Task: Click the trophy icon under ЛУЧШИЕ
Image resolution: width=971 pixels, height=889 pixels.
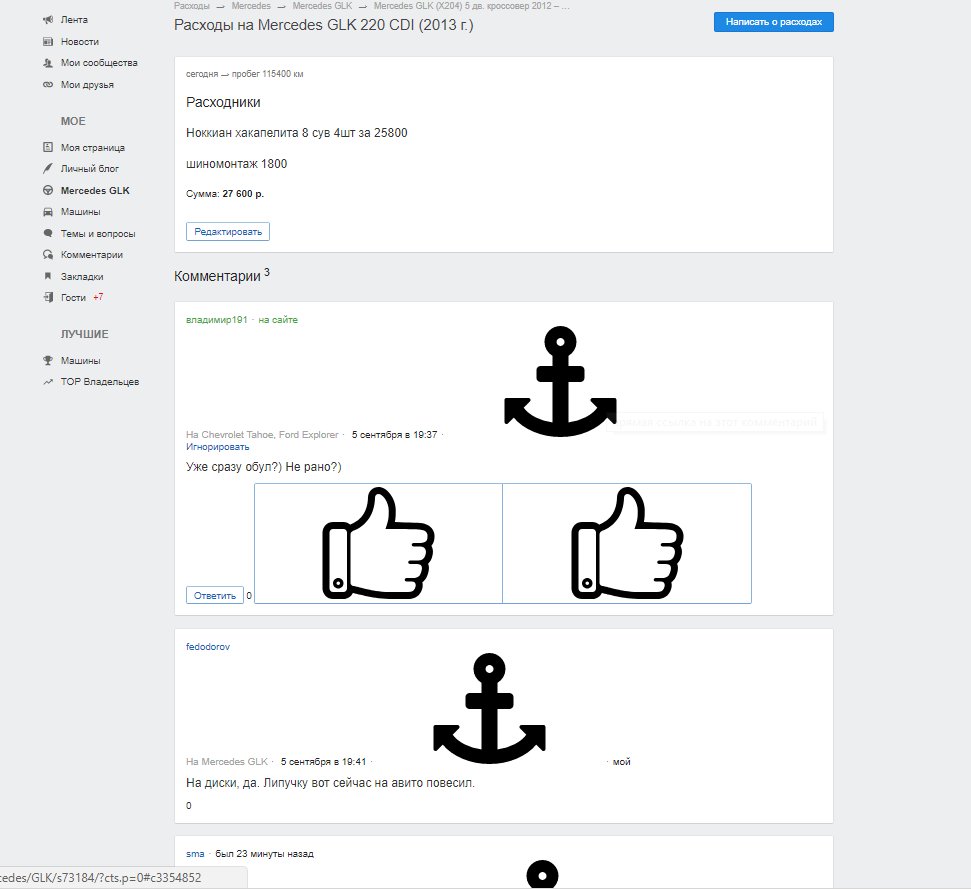Action: tap(48, 360)
